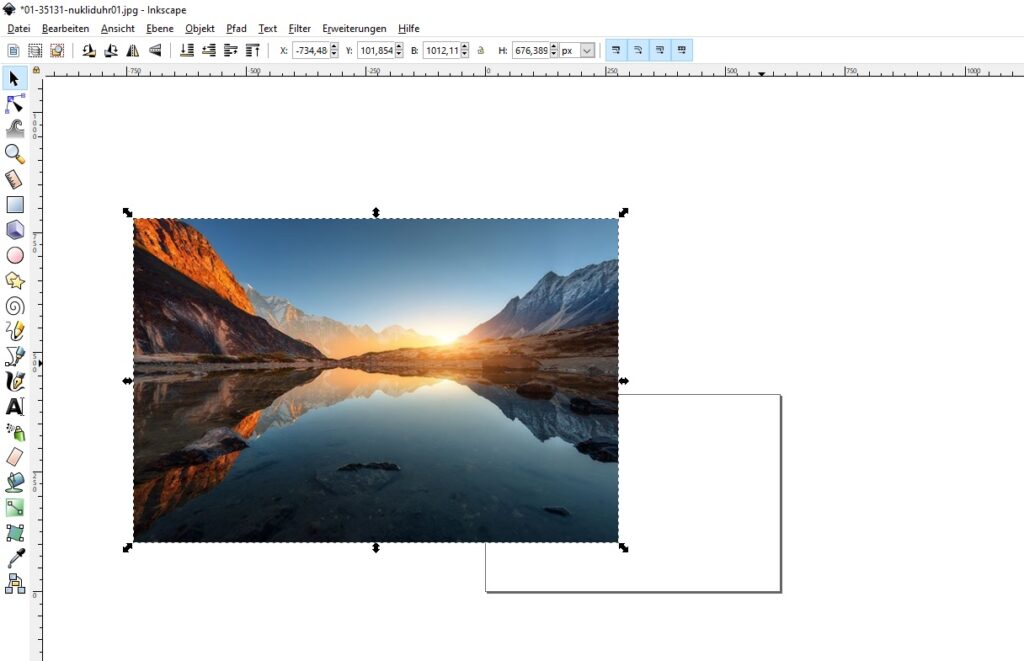1024x661 pixels.
Task: Increase X coordinate with spinner up arrow
Action: [x=334, y=46]
